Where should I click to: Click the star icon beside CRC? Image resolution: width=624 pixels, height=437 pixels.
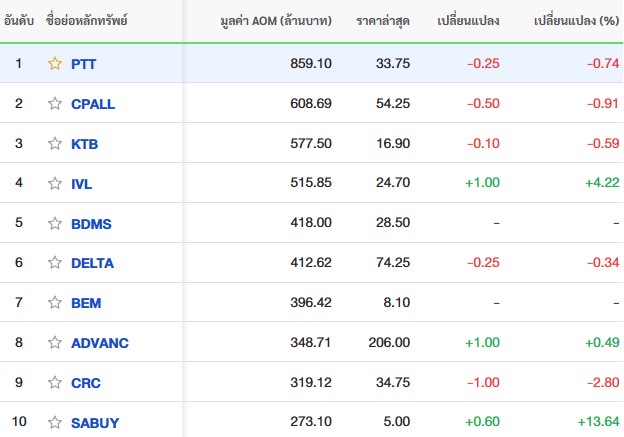(x=55, y=383)
